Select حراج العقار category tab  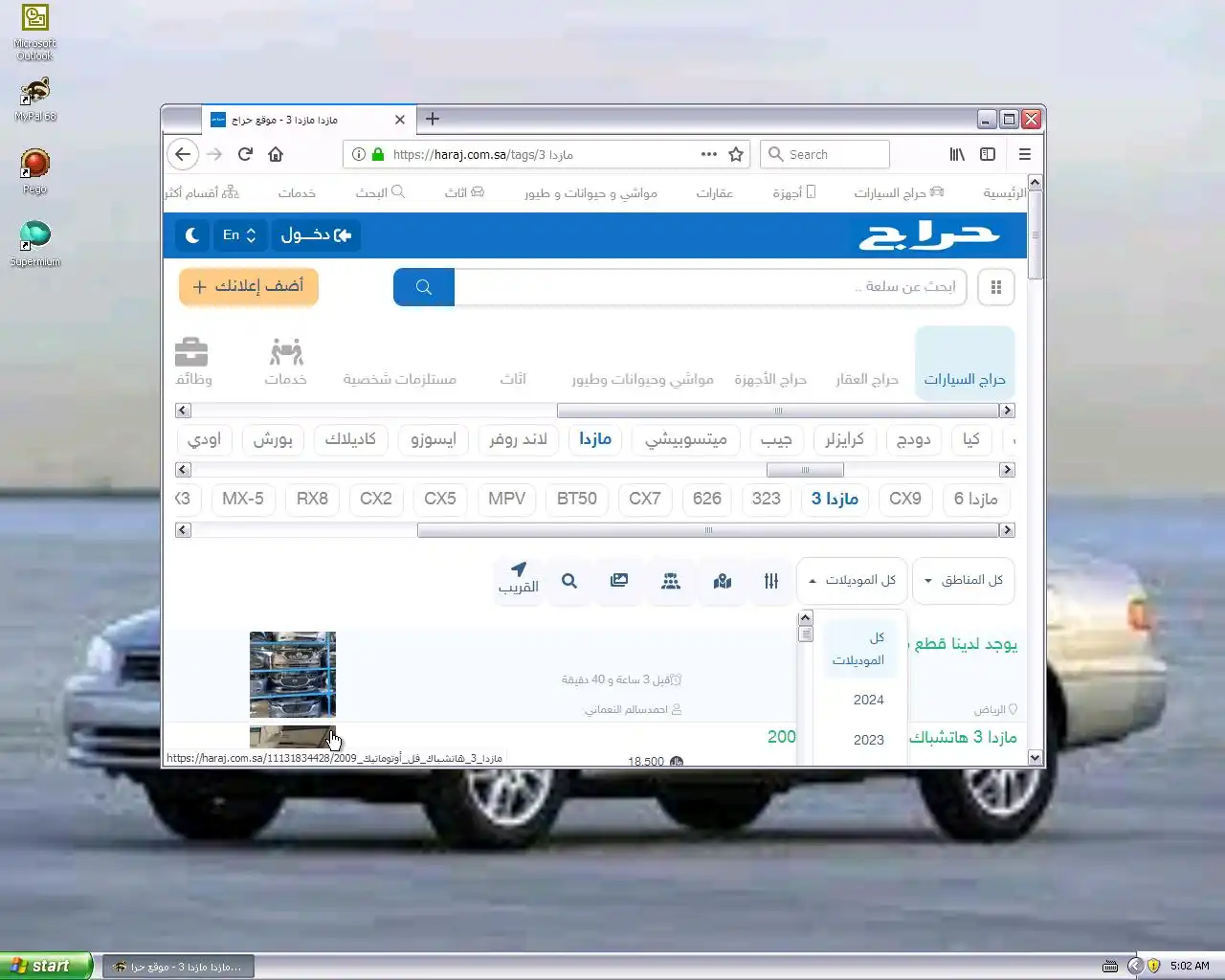(867, 379)
